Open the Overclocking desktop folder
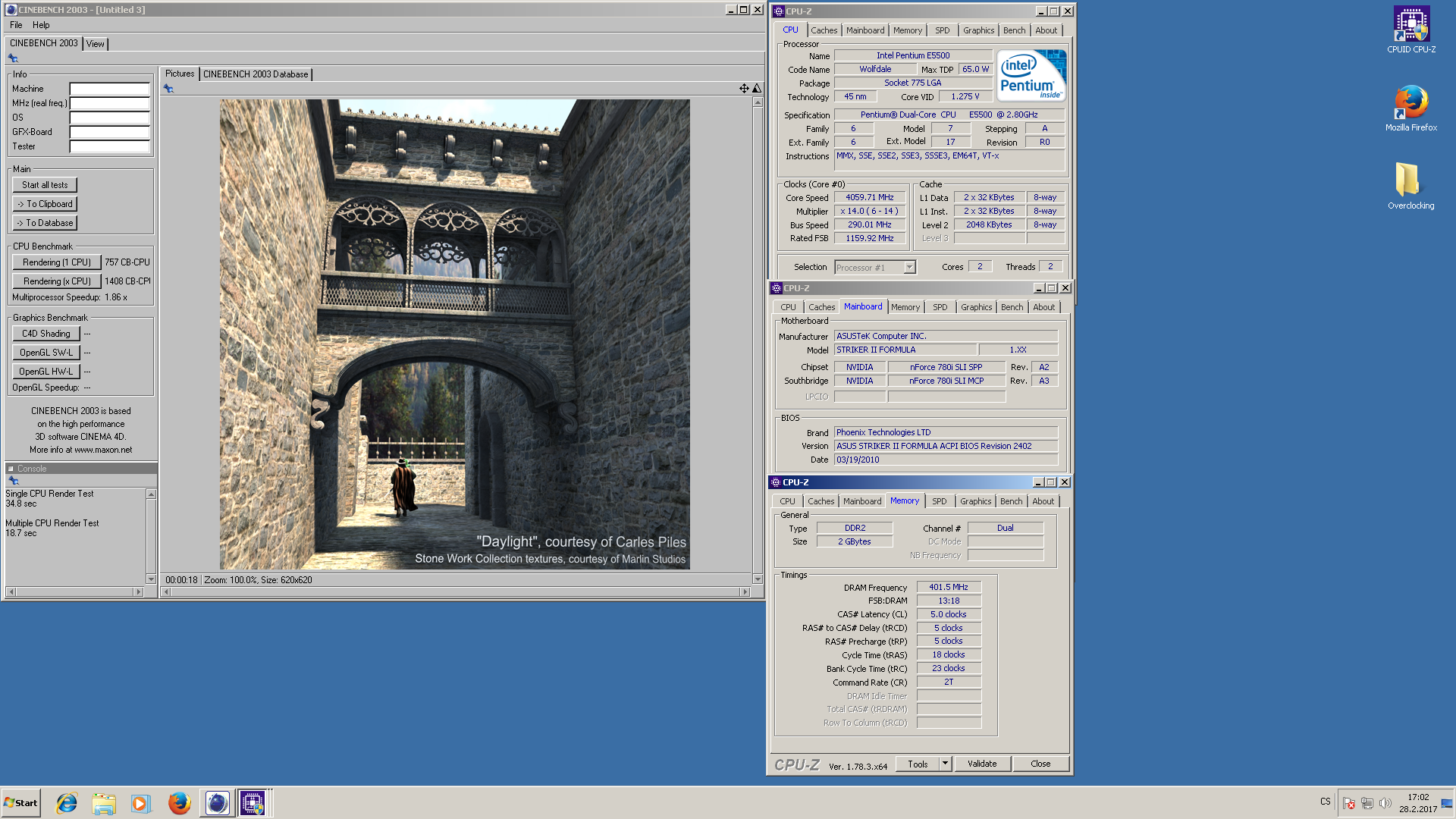 (x=1410, y=186)
